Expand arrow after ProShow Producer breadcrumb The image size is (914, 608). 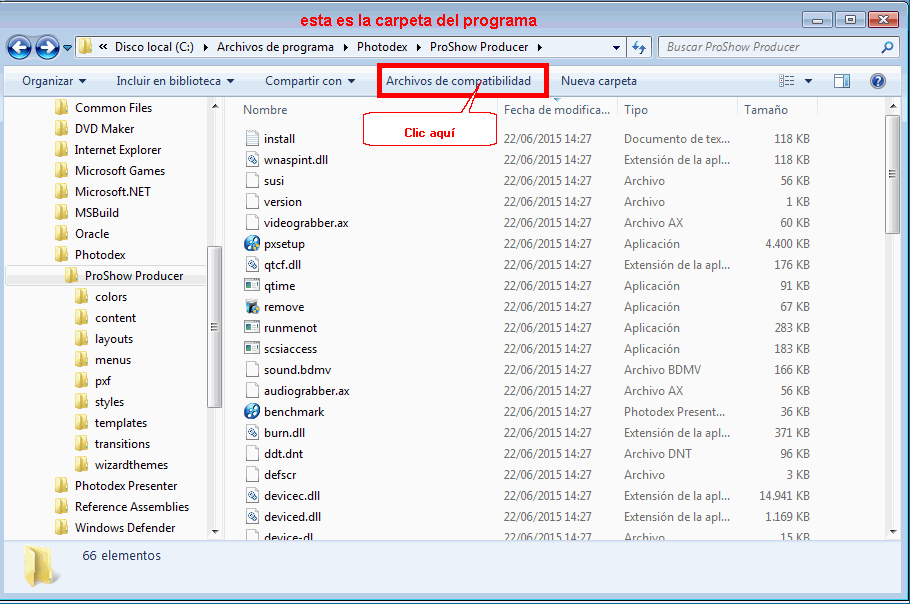tap(539, 47)
